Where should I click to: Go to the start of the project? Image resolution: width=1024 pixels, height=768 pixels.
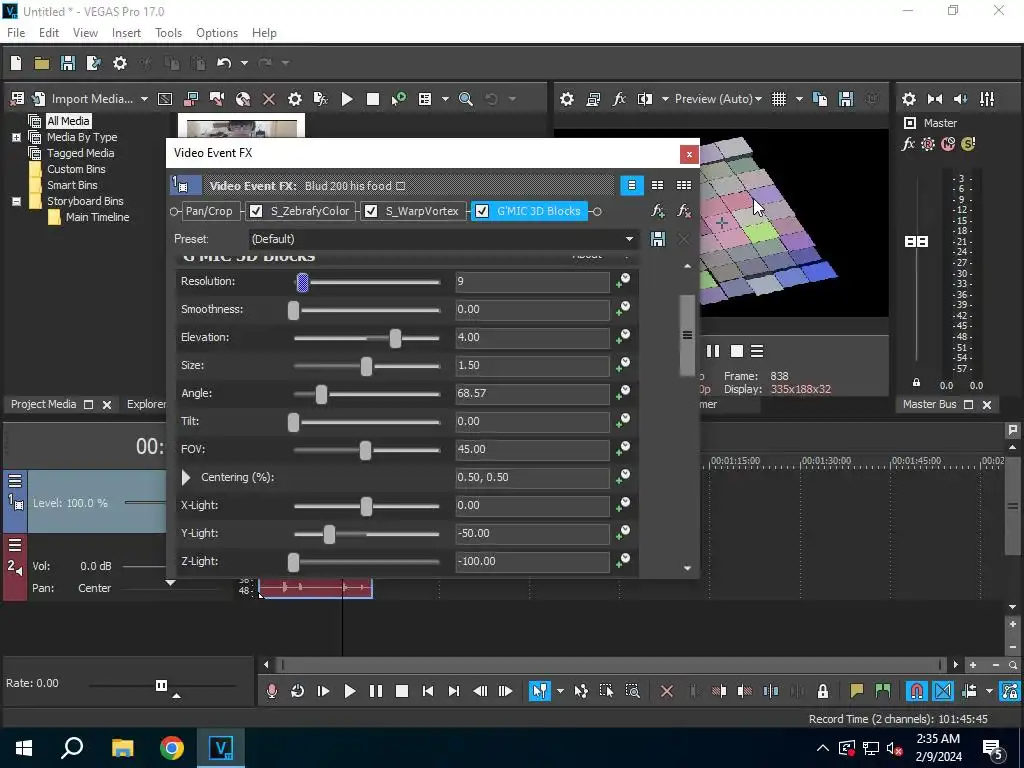[428, 691]
